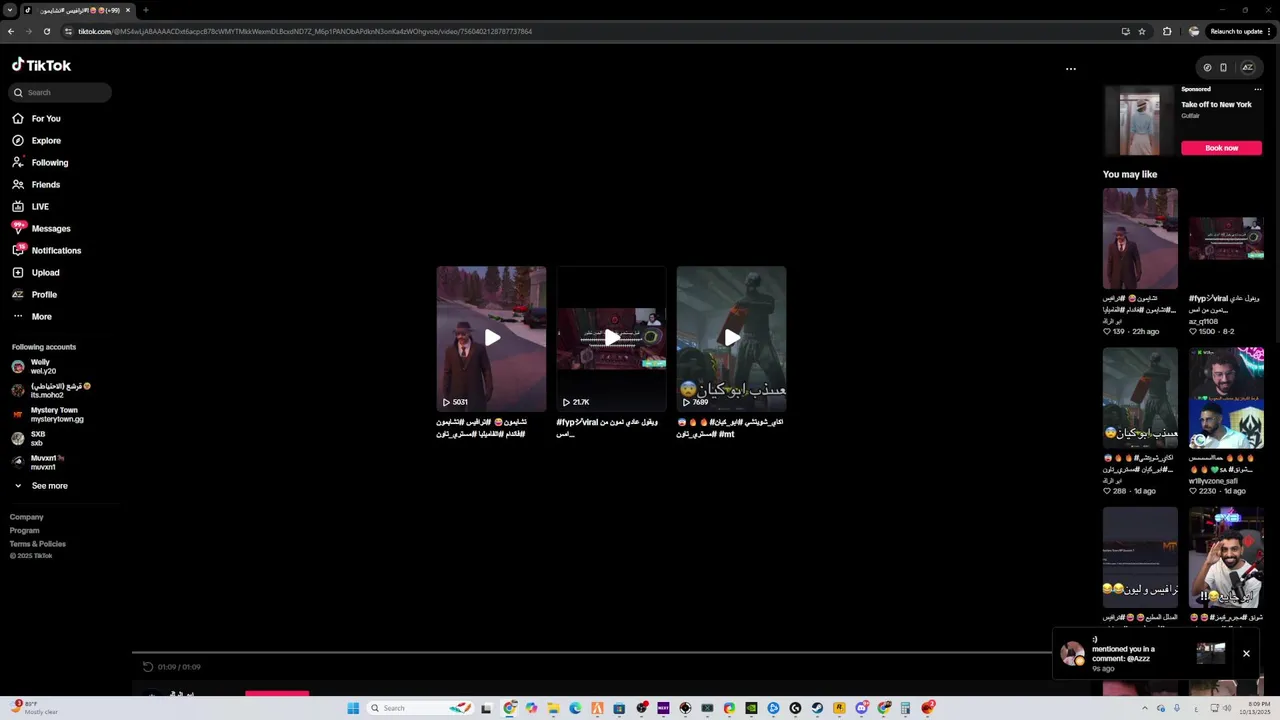The width and height of the screenshot is (1280, 720).
Task: Open tab search dropdown arrow
Action: [x=9, y=10]
